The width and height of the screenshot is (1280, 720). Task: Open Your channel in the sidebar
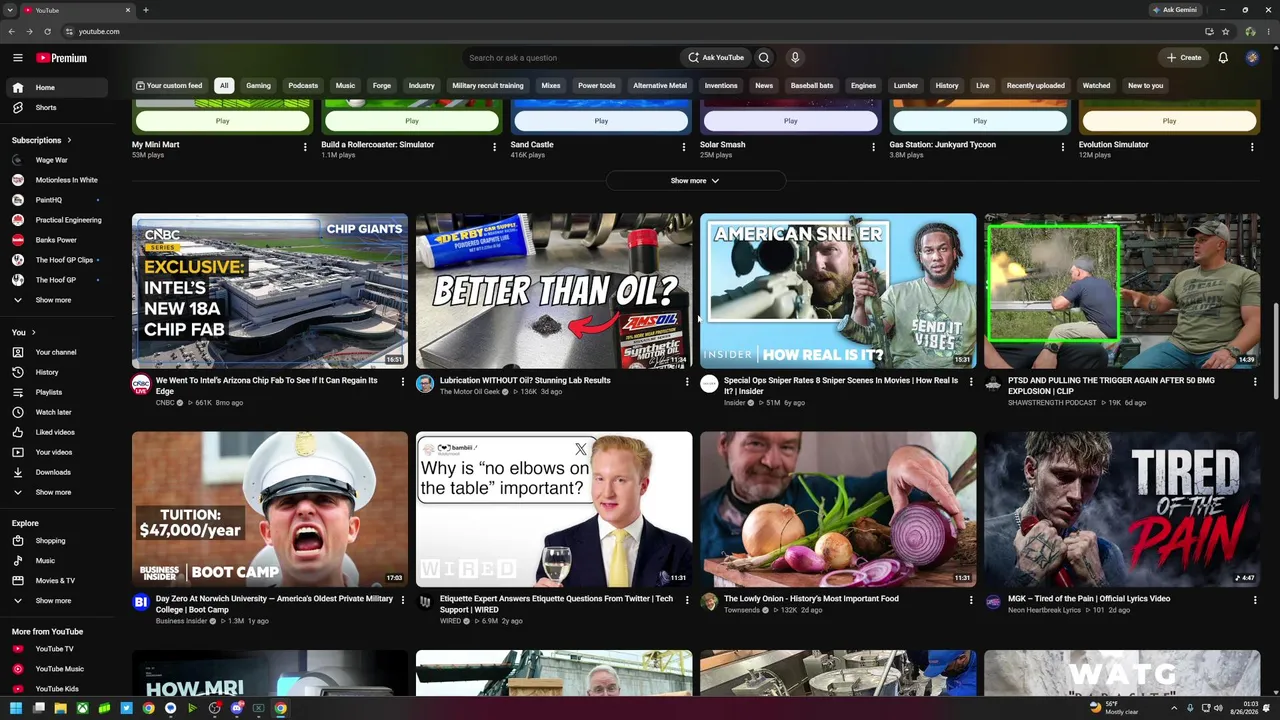56,352
